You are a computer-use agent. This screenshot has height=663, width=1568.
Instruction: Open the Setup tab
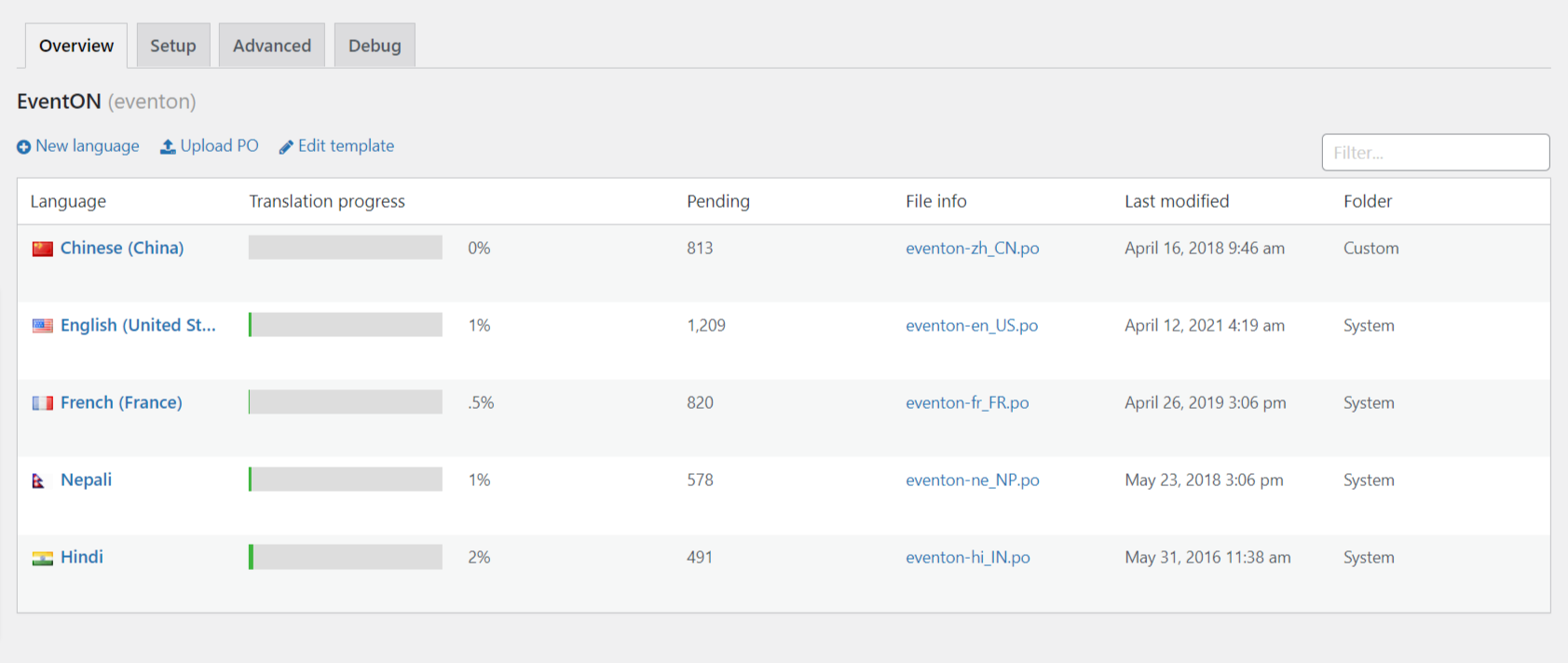173,46
